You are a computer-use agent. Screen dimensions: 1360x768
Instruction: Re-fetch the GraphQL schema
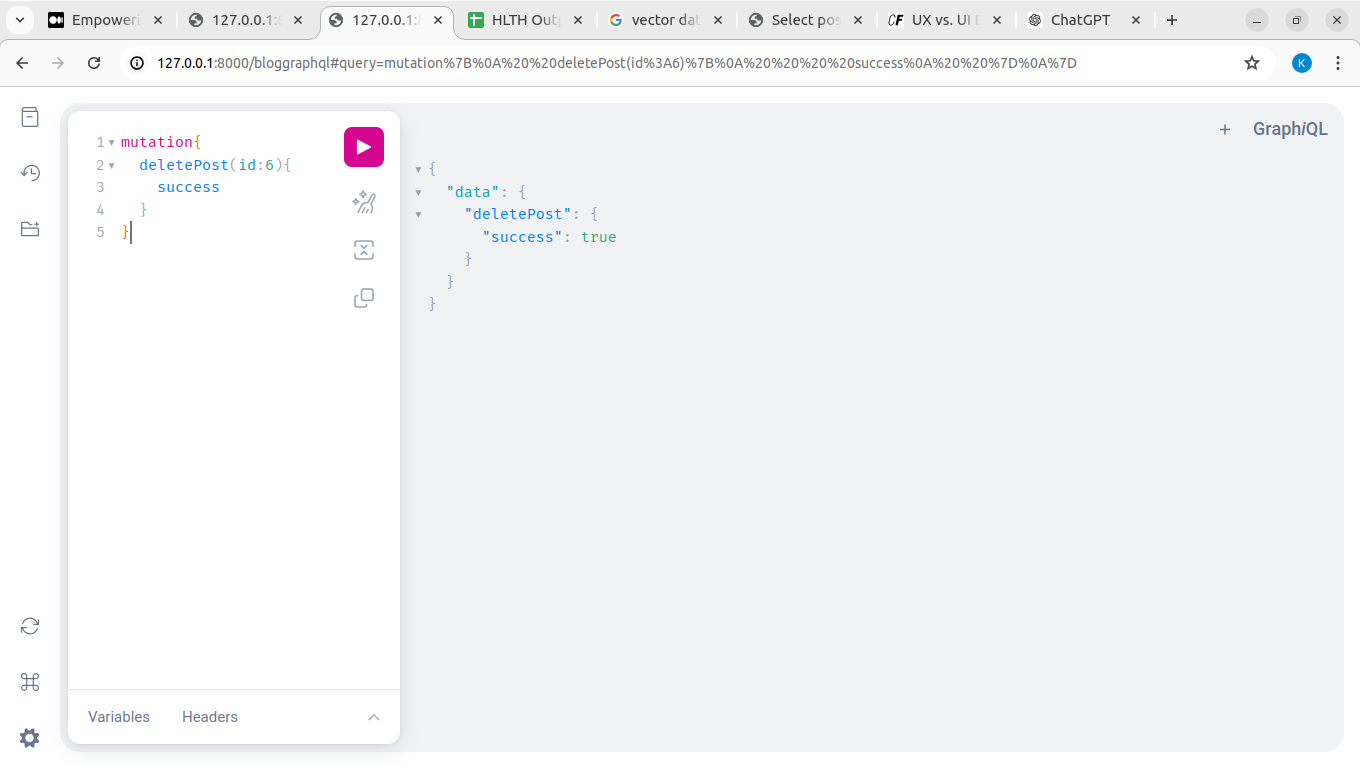30,626
